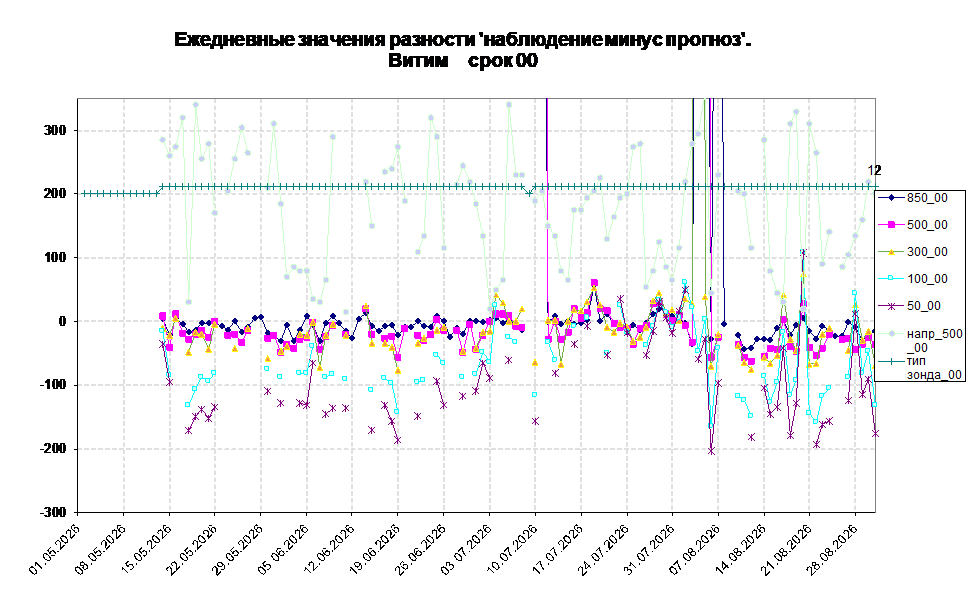
Task: Click the date label 08.05.2026
Action: coord(101,549)
